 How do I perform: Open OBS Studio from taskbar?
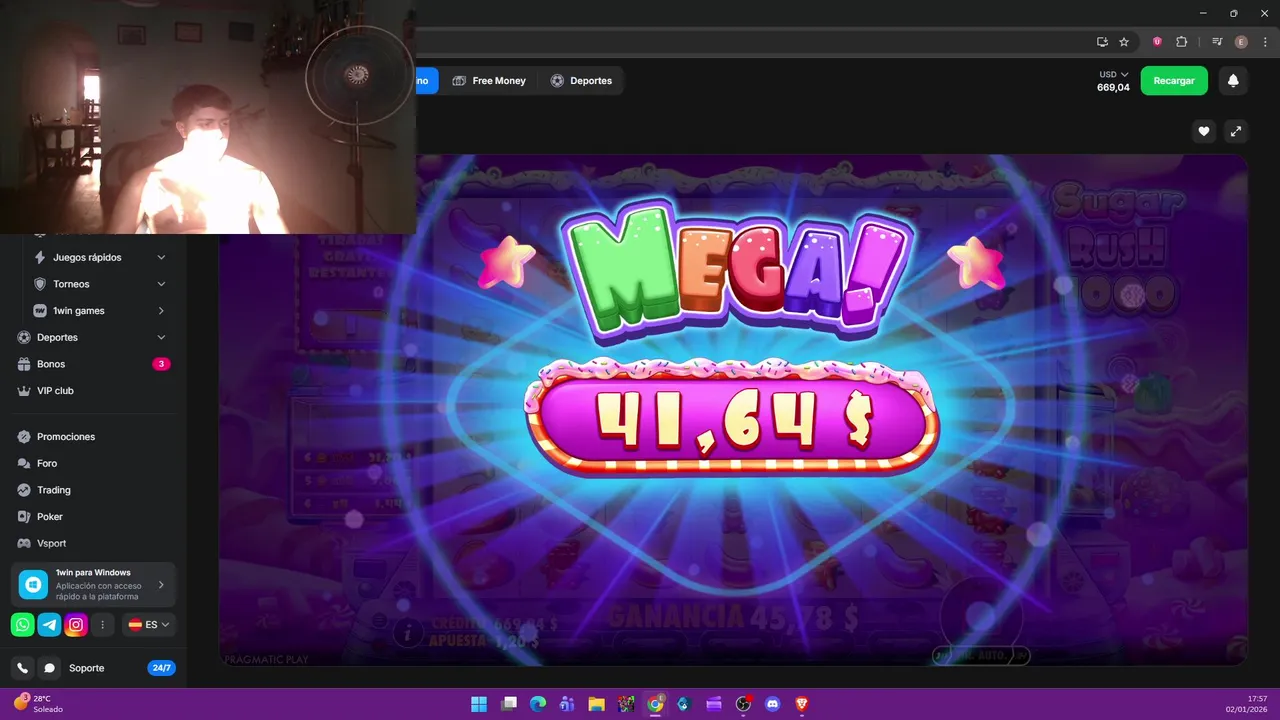coord(743,704)
